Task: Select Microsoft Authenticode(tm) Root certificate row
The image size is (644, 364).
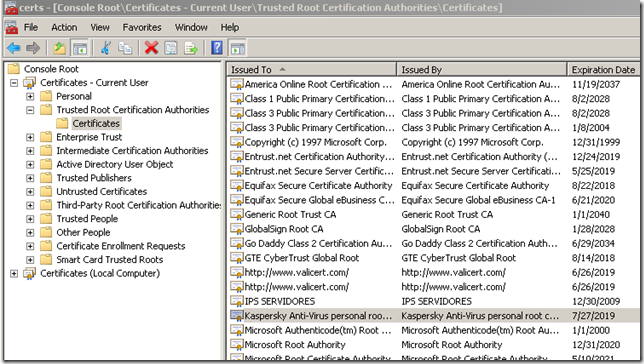Action: 433,330
